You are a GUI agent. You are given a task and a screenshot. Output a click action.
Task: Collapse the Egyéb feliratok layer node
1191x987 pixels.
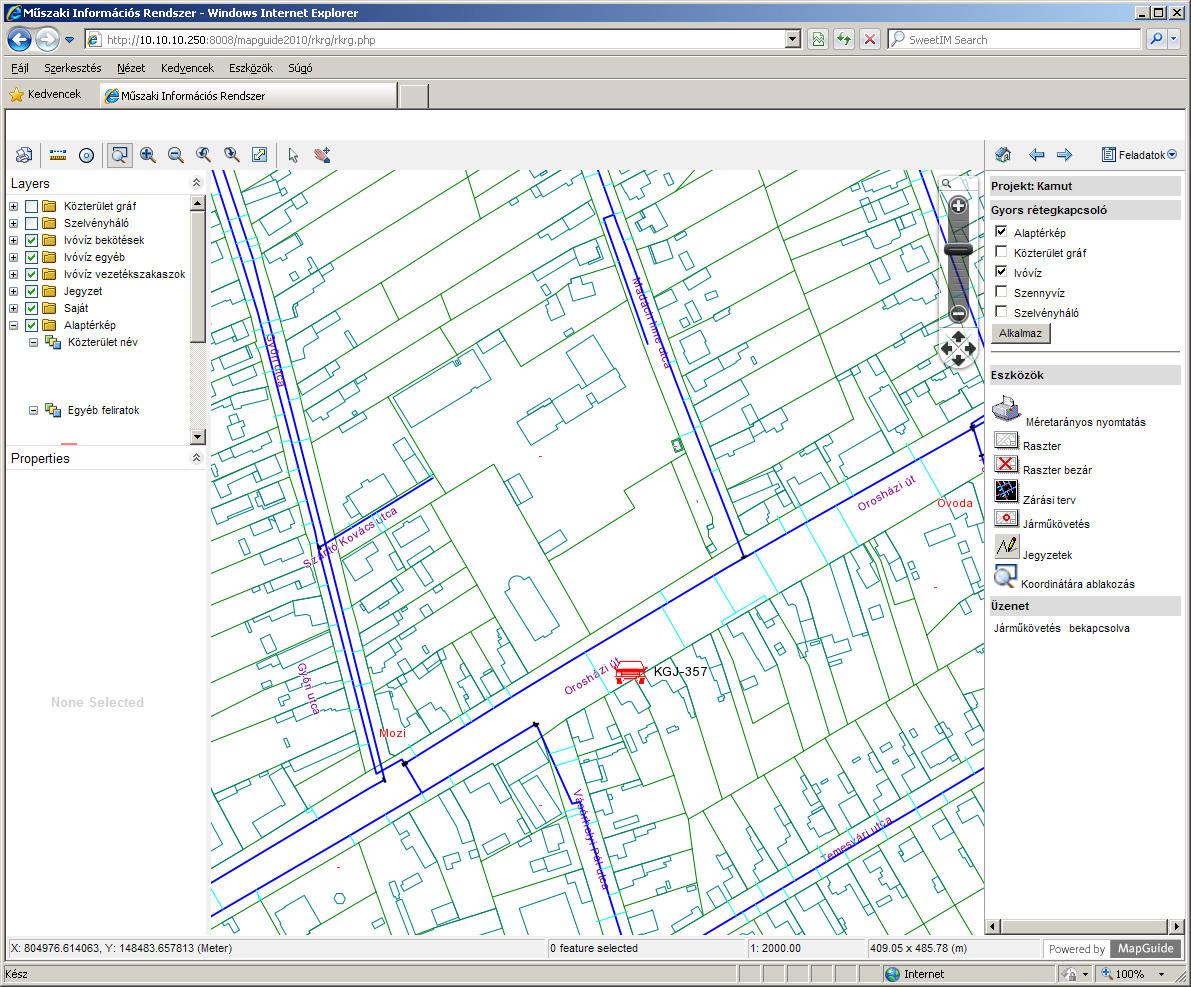tap(33, 410)
